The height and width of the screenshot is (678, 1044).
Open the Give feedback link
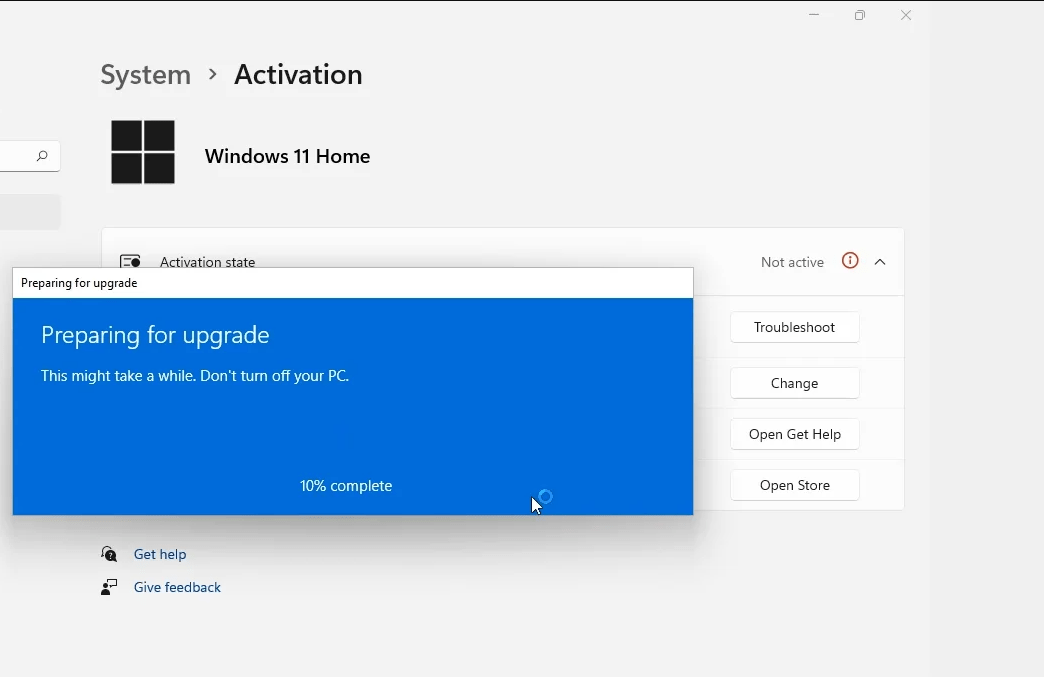coord(177,587)
